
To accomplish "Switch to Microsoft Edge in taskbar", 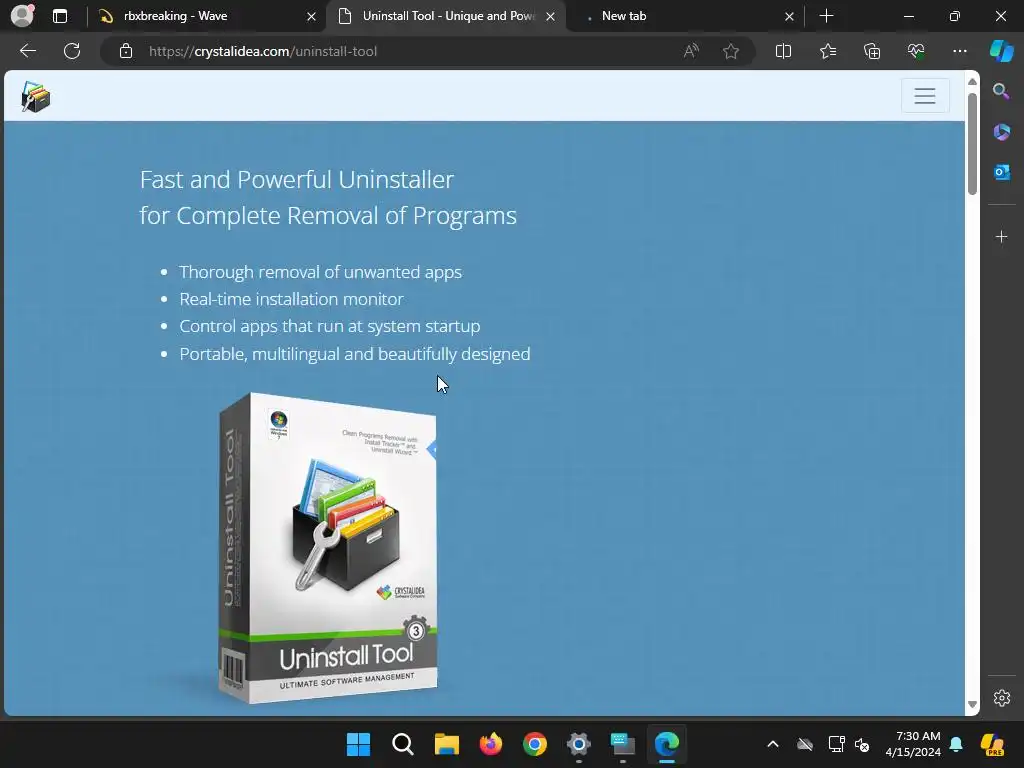I will (x=667, y=744).
